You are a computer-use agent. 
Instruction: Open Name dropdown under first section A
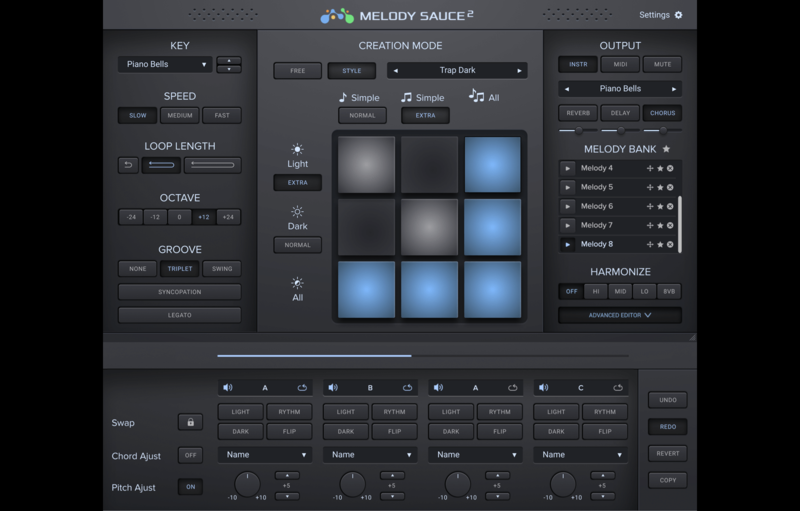[x=265, y=454]
